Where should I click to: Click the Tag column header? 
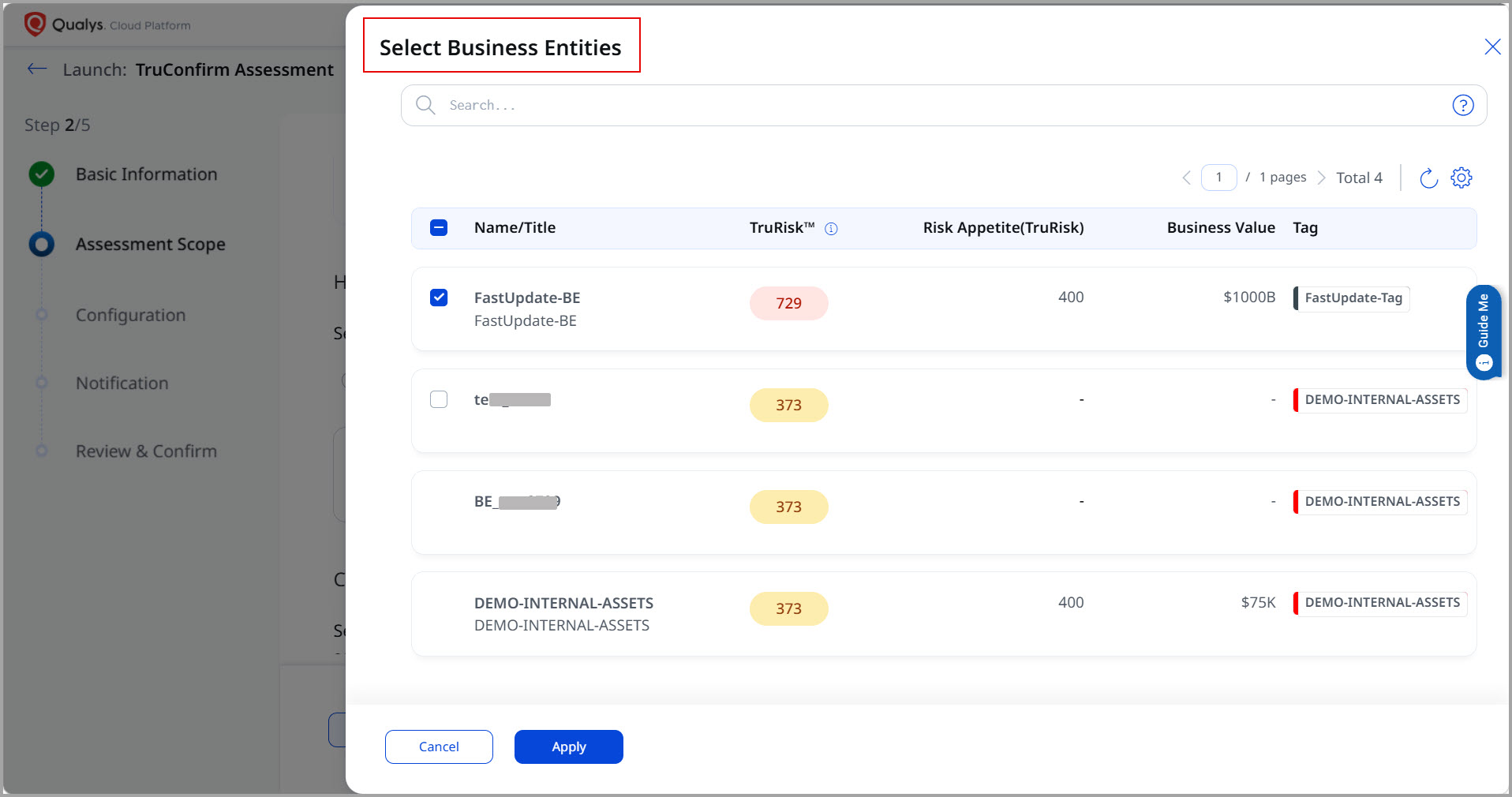(x=1305, y=228)
